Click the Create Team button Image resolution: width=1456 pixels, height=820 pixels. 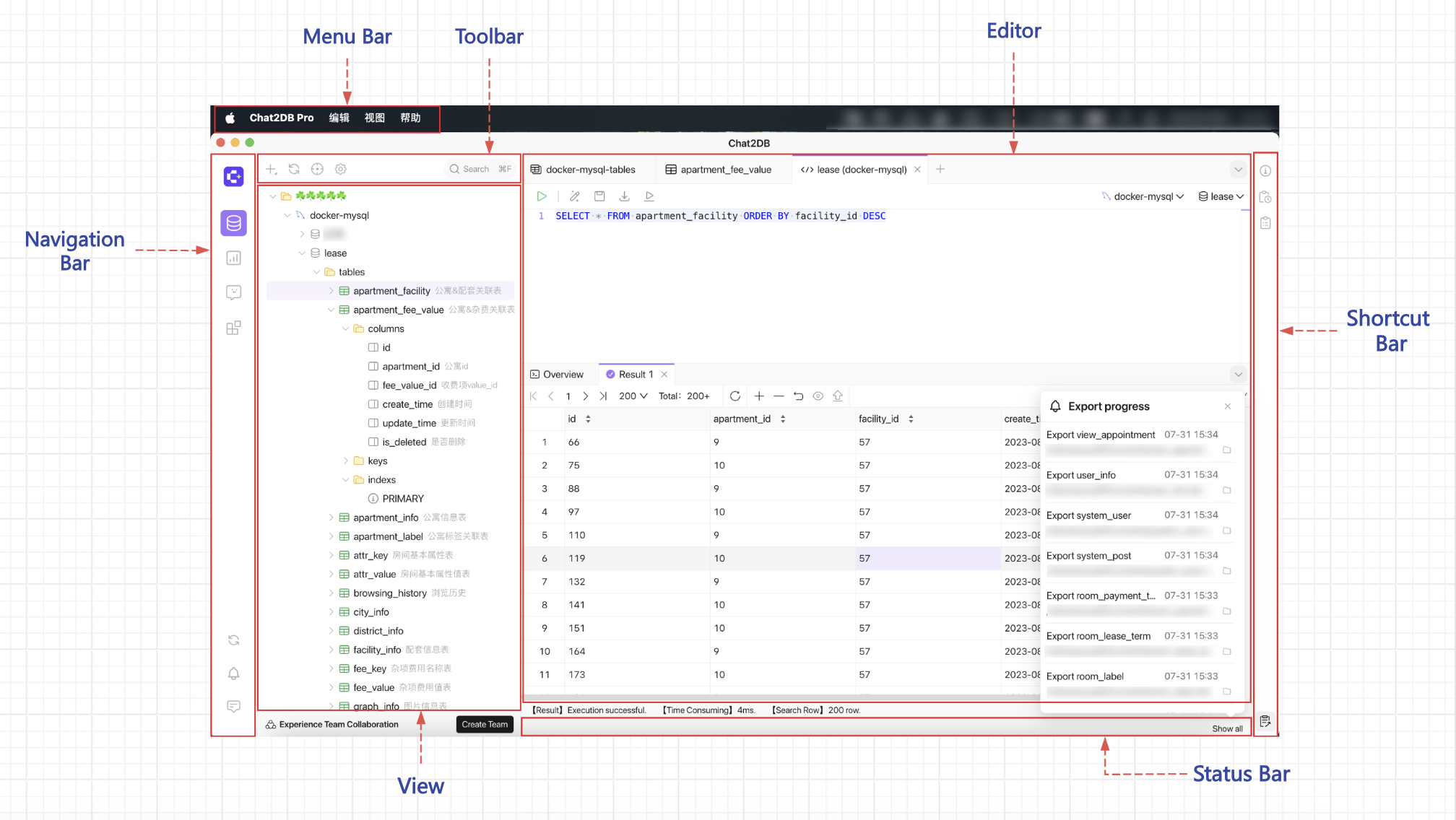485,725
